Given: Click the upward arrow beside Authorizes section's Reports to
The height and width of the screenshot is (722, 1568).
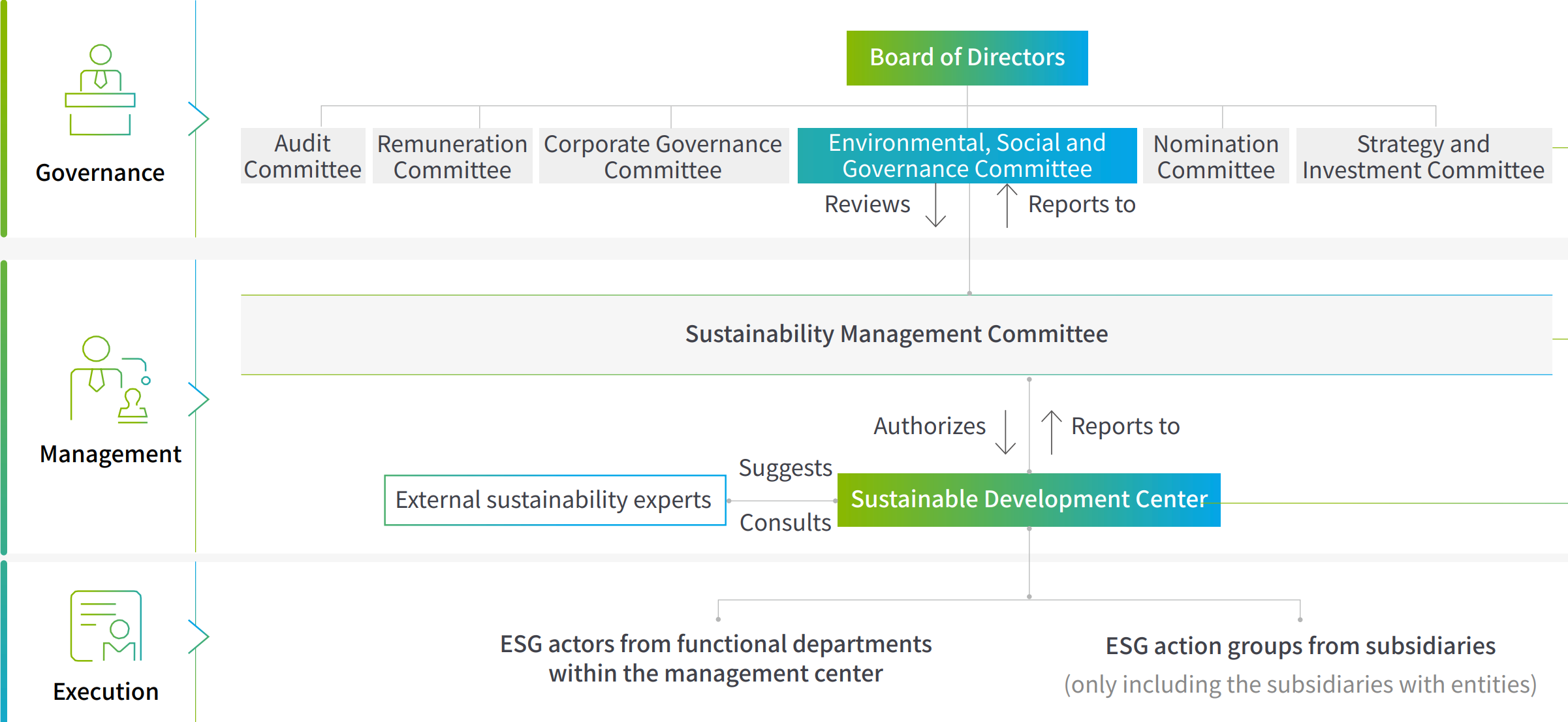Looking at the screenshot, I should (1051, 432).
